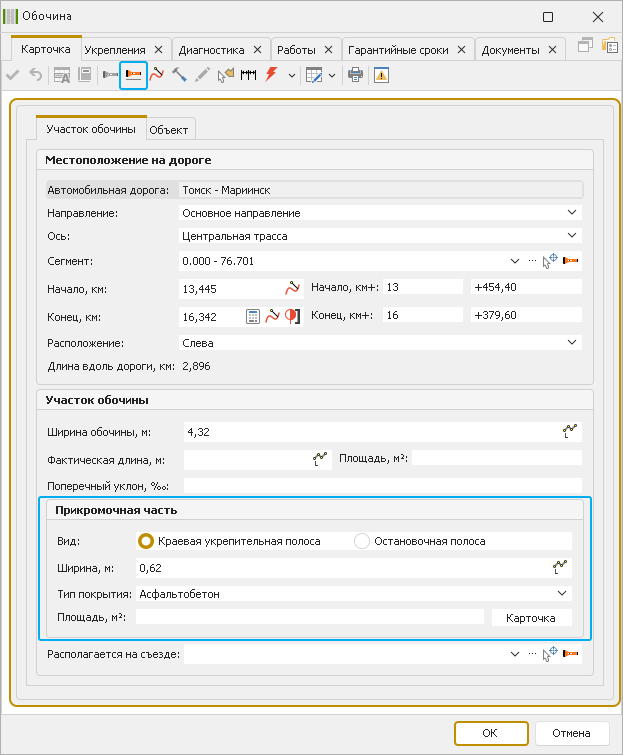Viewport: 623px width, 755px height.
Task: Open the calculator next to Конец, км
Action: click(254, 316)
